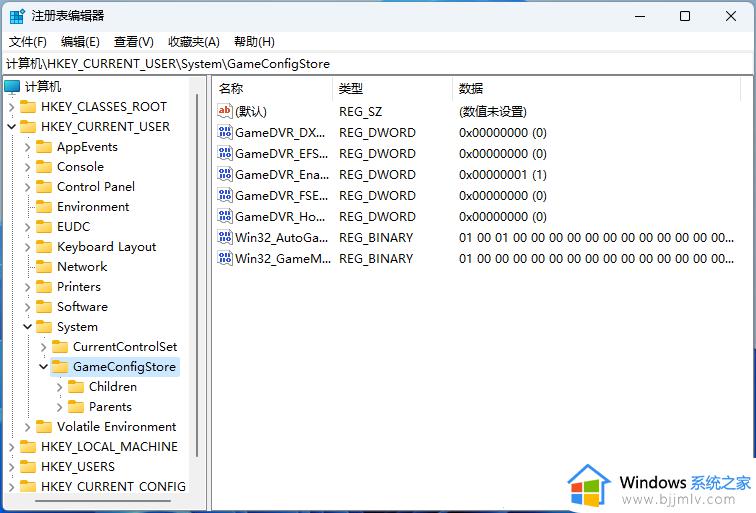Open the 帮助(H) menu

click(254, 42)
